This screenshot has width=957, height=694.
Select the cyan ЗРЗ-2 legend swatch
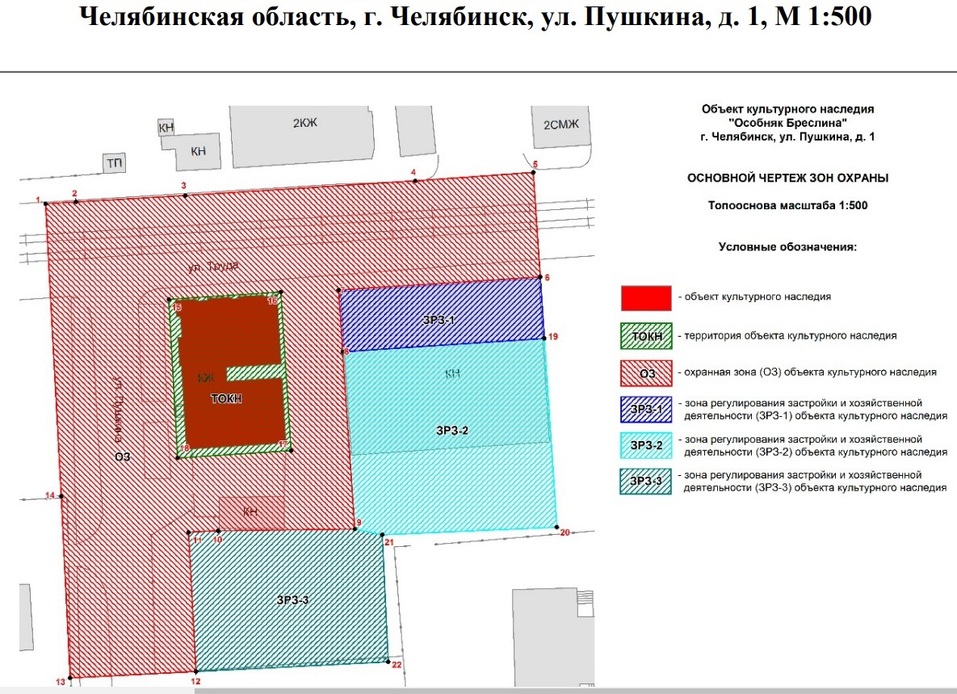point(646,445)
